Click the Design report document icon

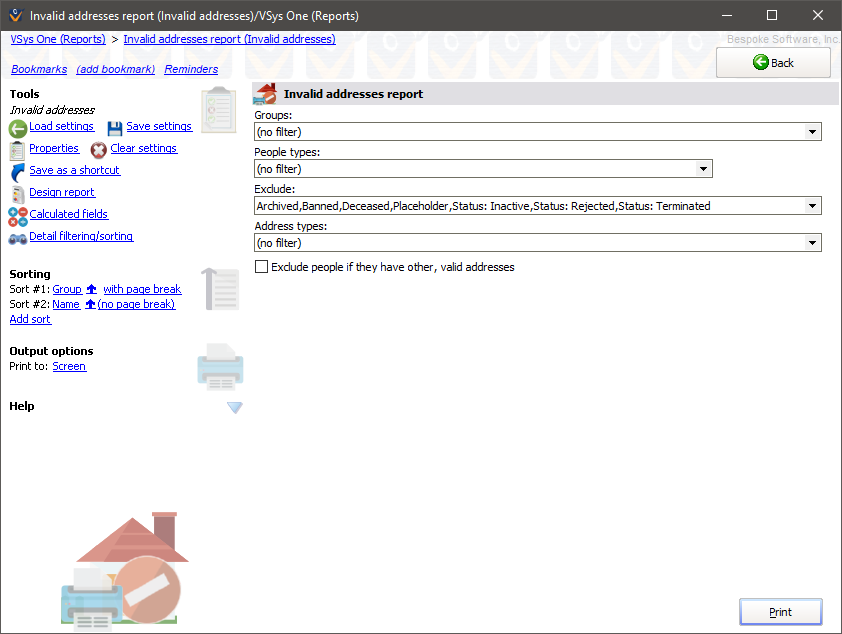pos(16,192)
